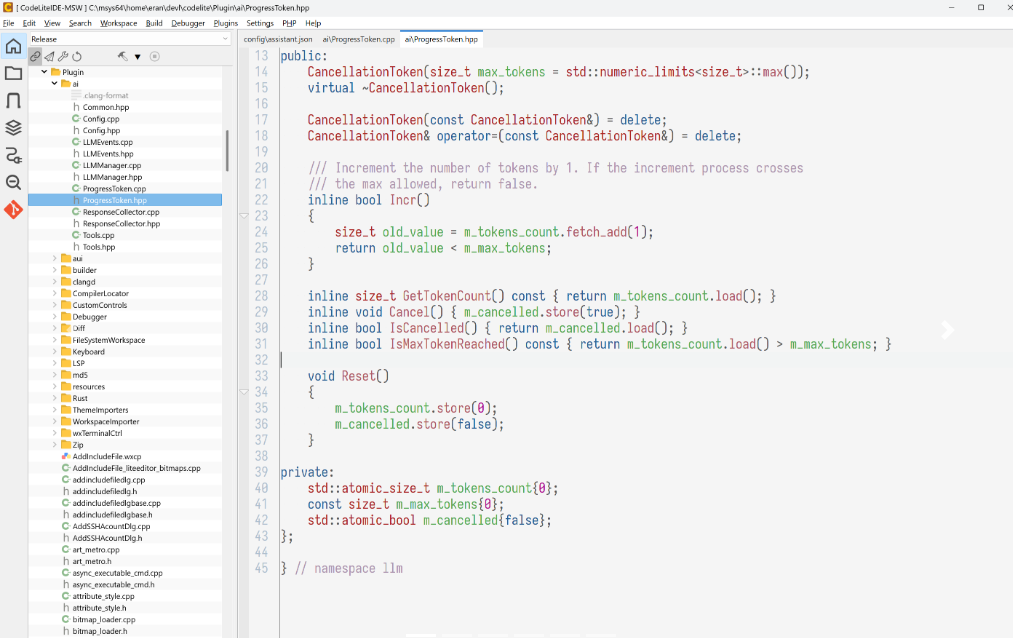The width and height of the screenshot is (1013, 638).
Task: Open the folder explorer sidebar icon
Action: coord(13,73)
